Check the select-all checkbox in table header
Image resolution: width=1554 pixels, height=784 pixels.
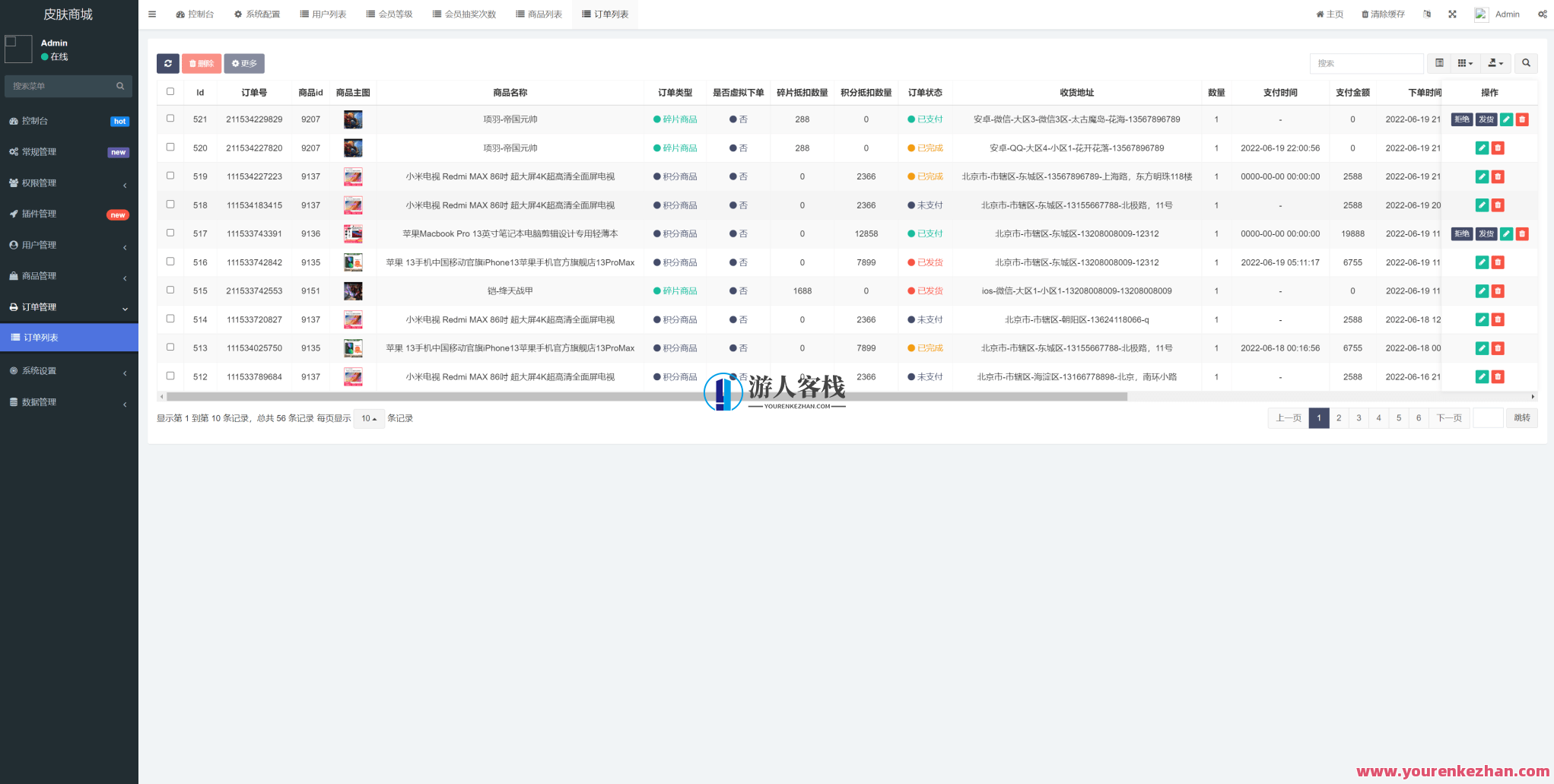coord(170,90)
